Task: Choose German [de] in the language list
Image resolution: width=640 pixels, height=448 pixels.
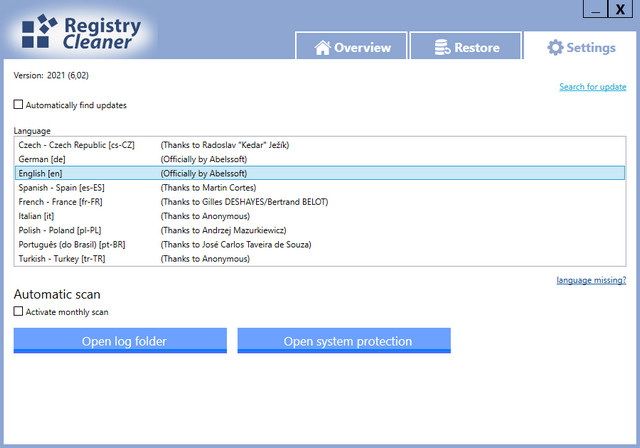Action: [320, 159]
